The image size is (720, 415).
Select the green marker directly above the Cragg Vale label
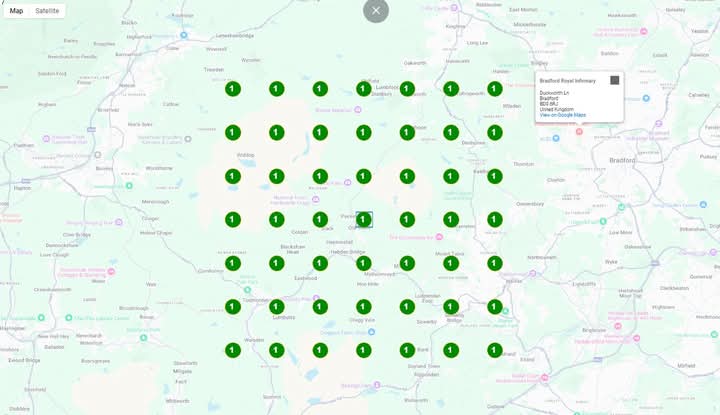(364, 307)
